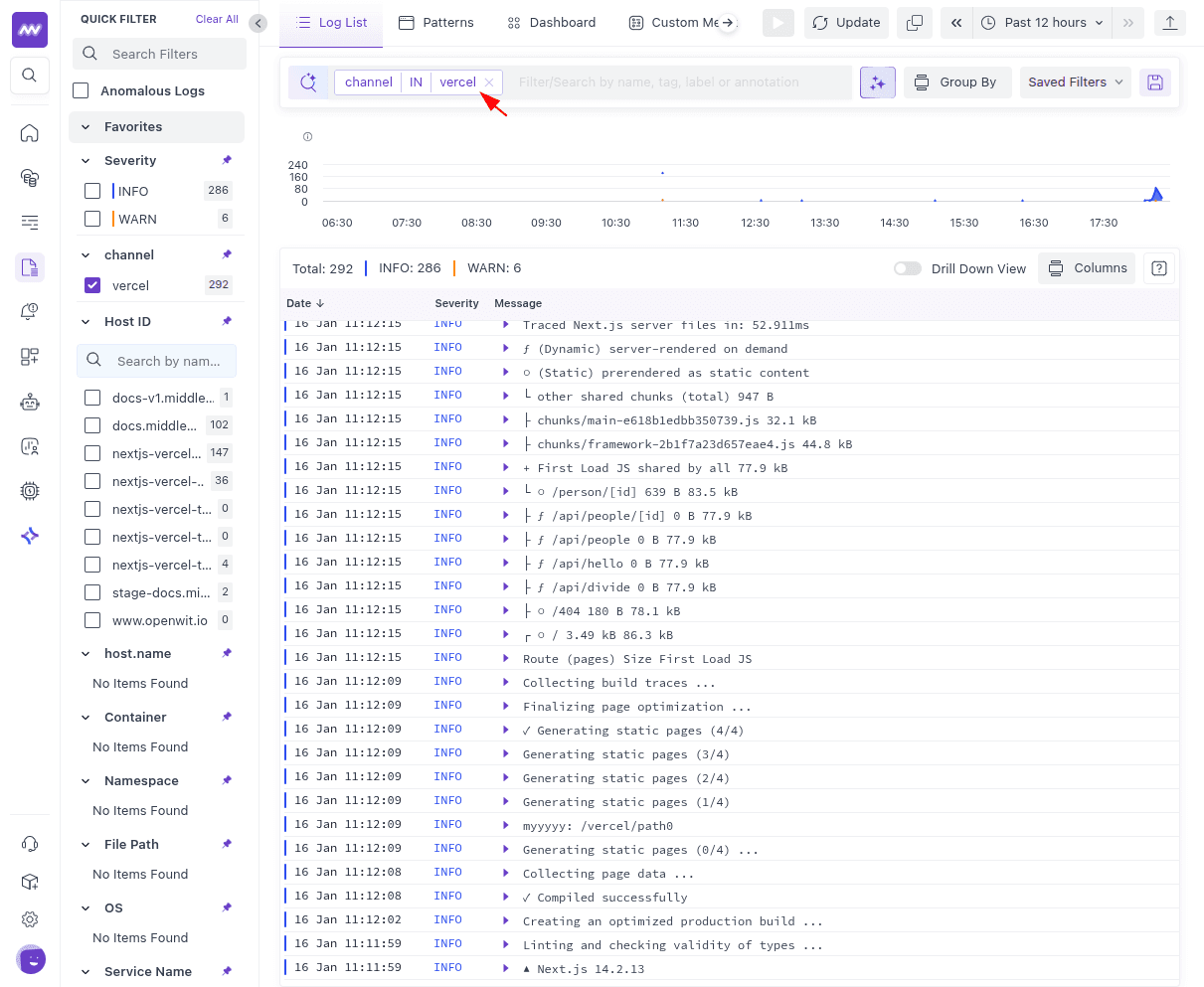Click the support headset icon near the bottom
This screenshot has height=987, width=1204.
[x=30, y=843]
